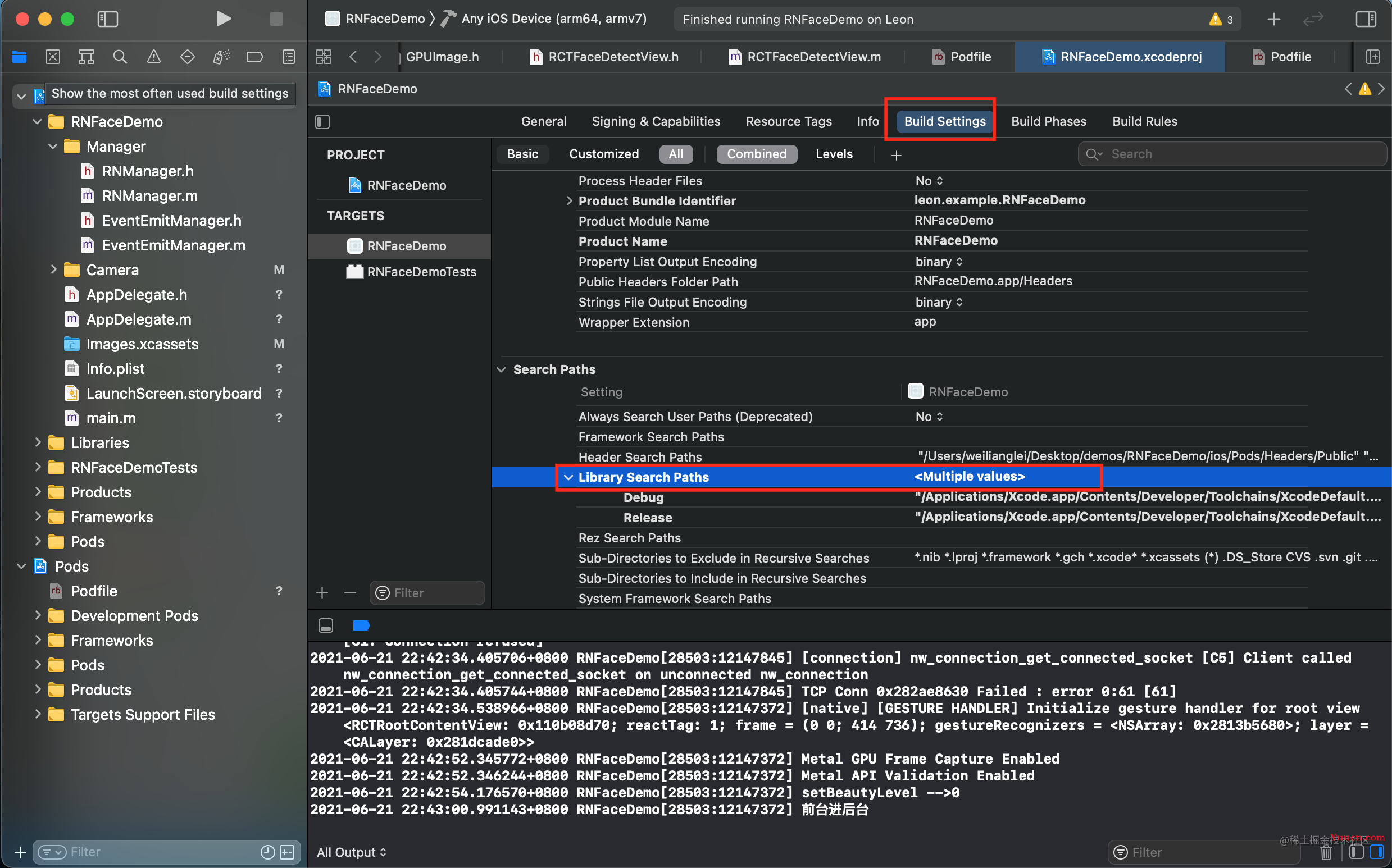Viewport: 1392px width, 868px height.
Task: Click the warnings count badge in status bar
Action: tap(1221, 19)
